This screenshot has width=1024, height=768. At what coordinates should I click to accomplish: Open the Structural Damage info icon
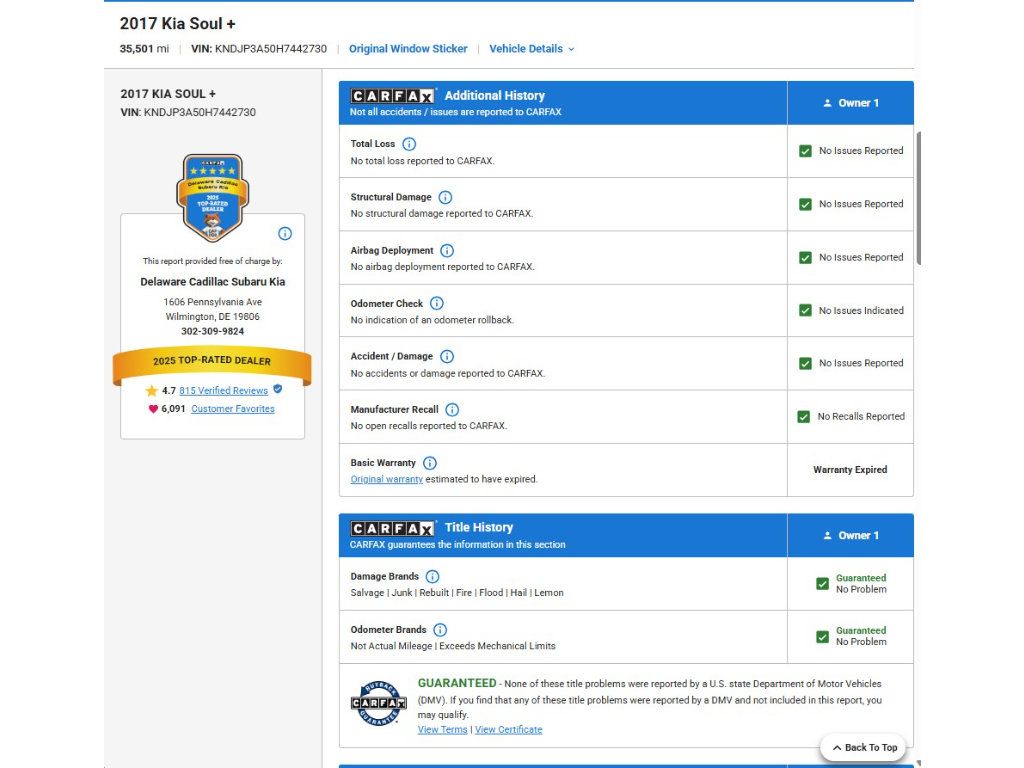click(445, 197)
